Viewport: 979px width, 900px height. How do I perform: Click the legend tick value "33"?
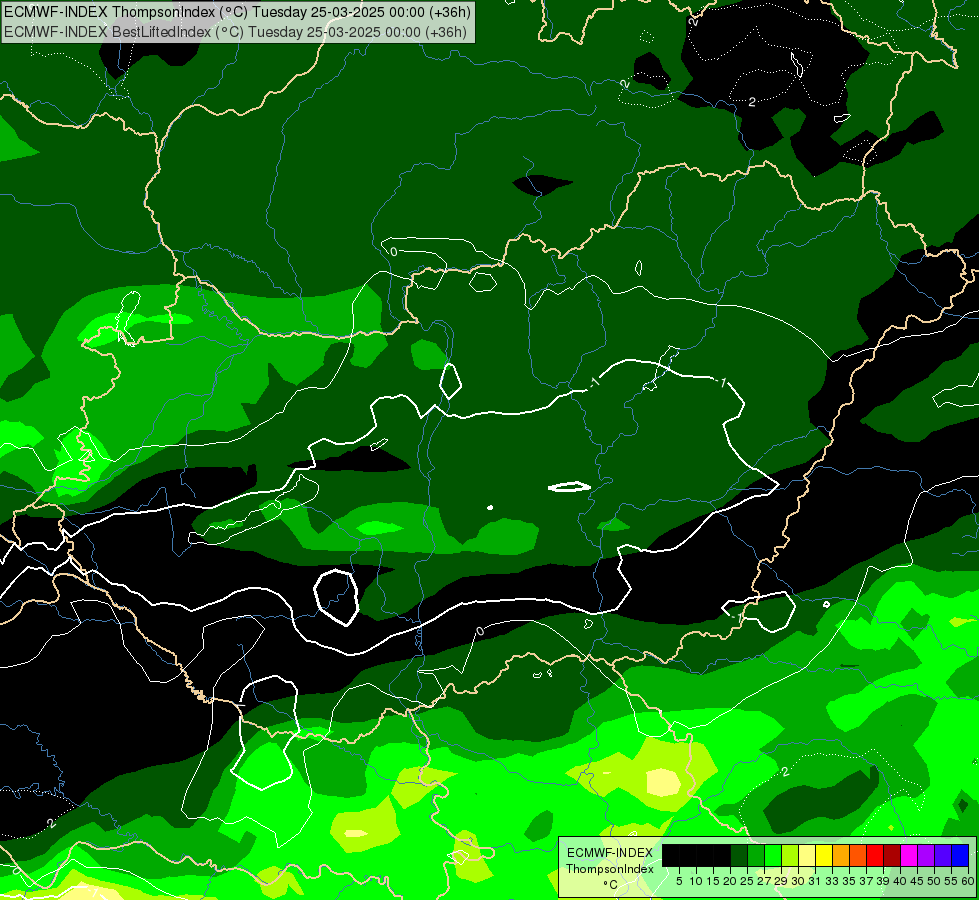pyautogui.click(x=833, y=881)
